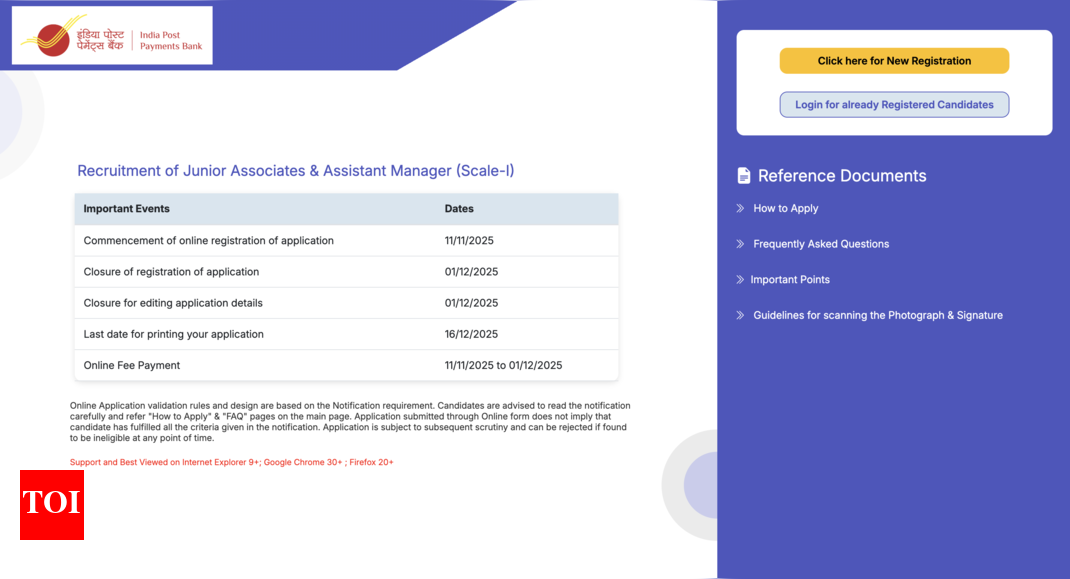
Task: Click the TOI logo watermark
Action: tap(51, 505)
